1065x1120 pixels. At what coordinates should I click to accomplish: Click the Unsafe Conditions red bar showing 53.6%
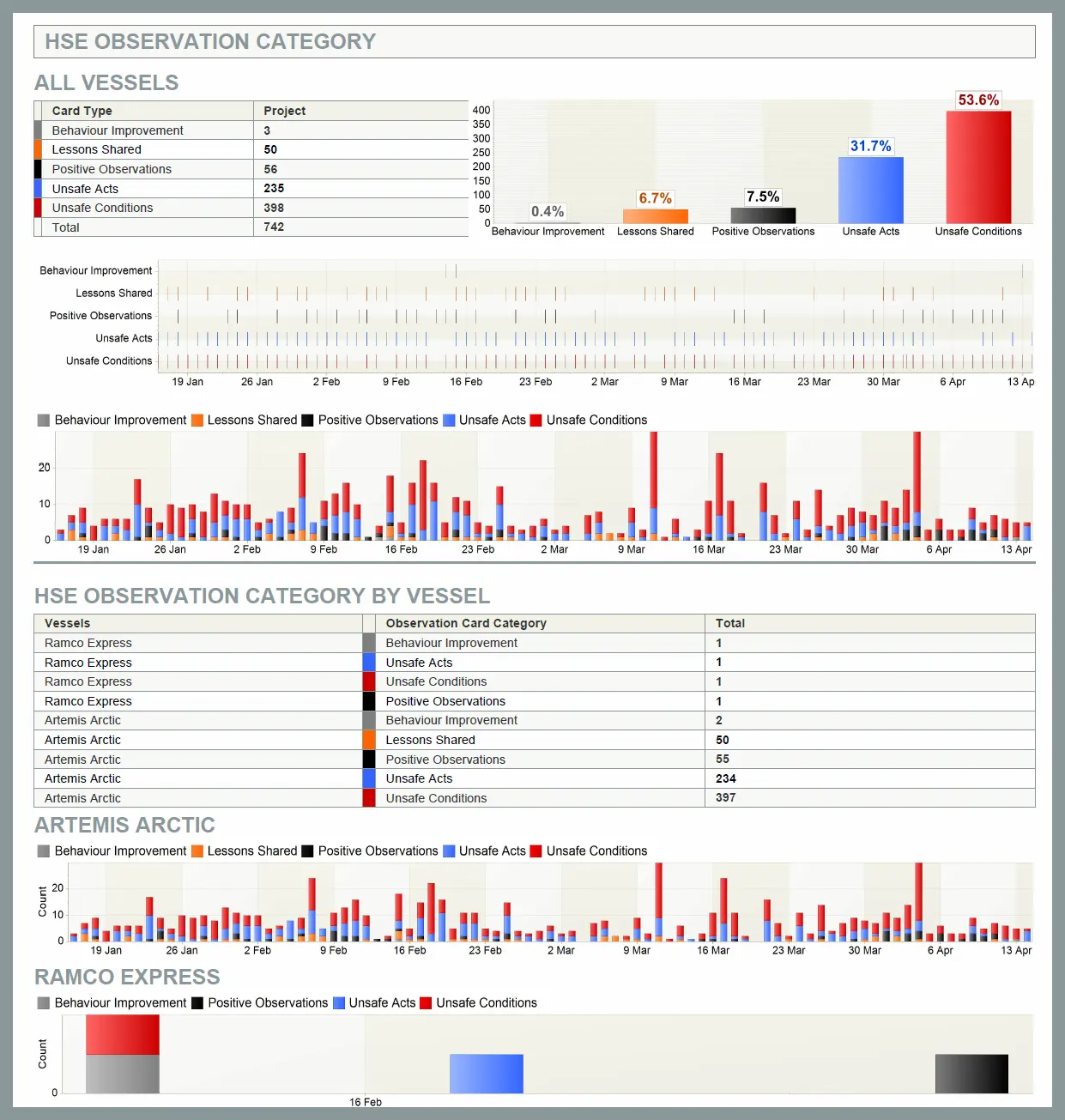(x=978, y=167)
